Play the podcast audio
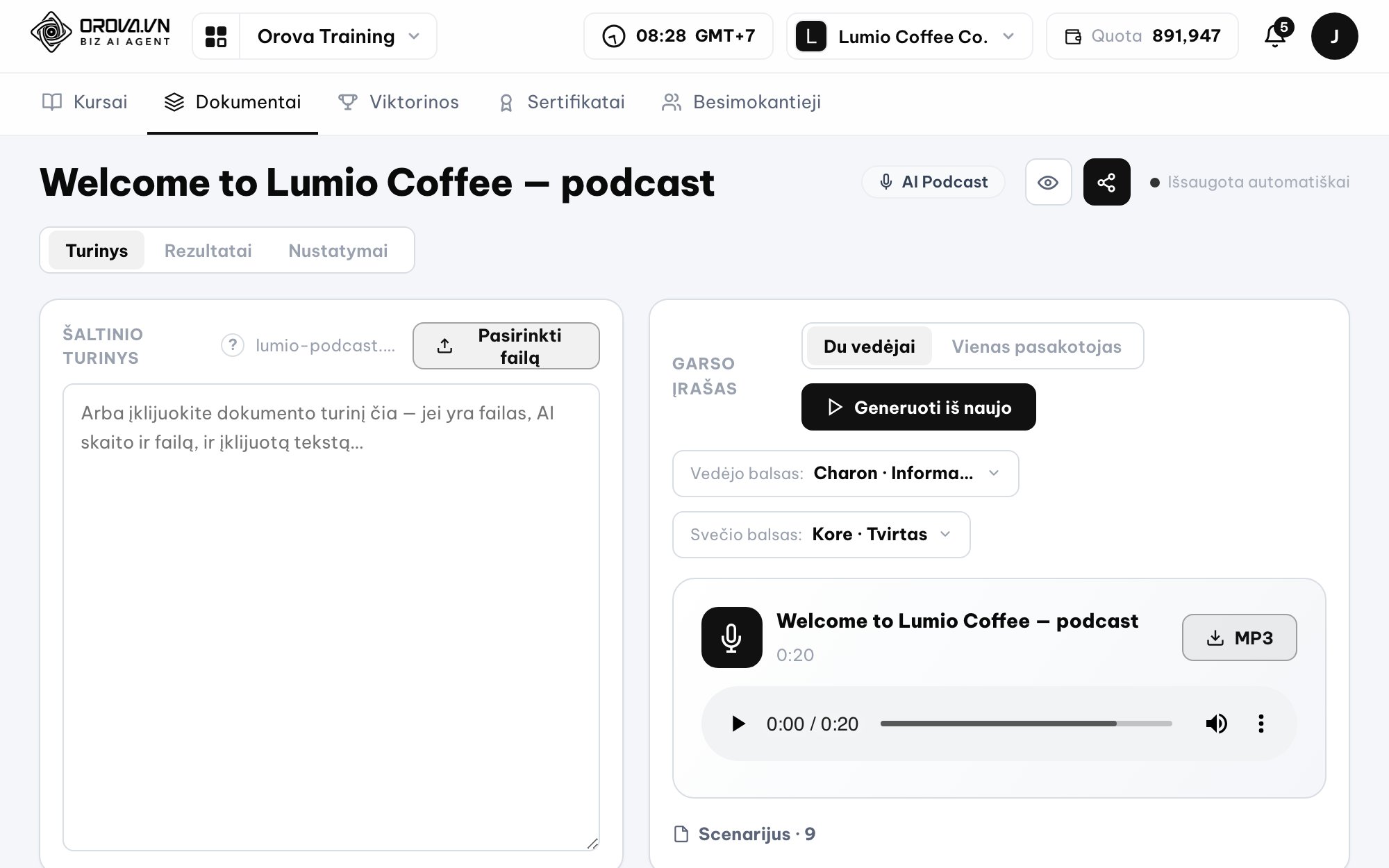The image size is (1389, 868). [738, 724]
